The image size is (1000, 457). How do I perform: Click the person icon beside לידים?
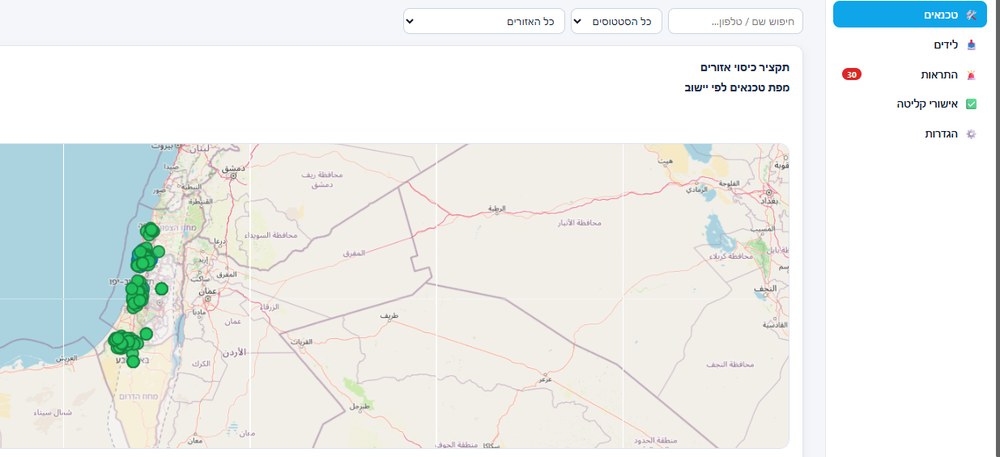[x=971, y=45]
